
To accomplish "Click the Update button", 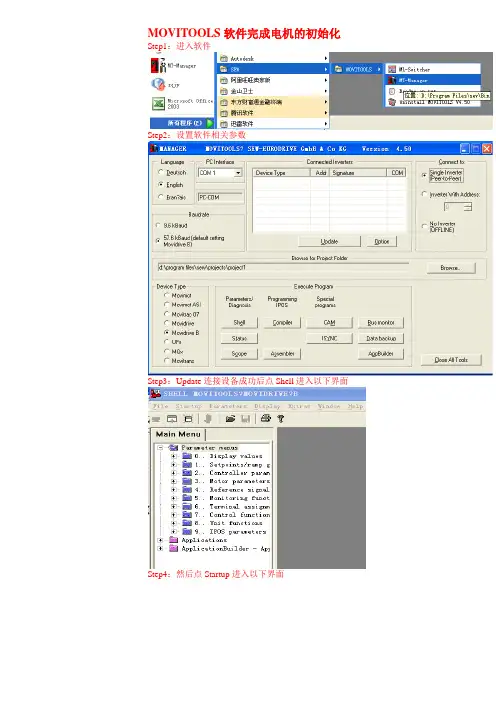I will [x=329, y=241].
